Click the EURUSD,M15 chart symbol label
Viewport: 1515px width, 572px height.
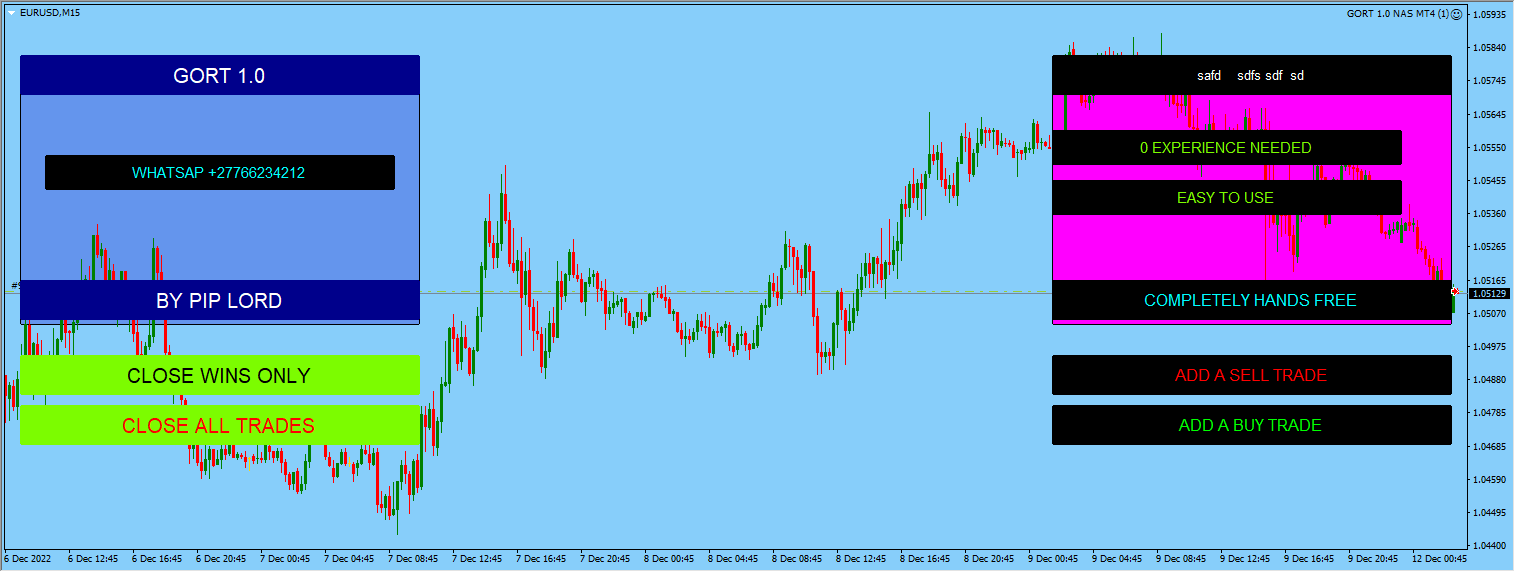pos(50,12)
